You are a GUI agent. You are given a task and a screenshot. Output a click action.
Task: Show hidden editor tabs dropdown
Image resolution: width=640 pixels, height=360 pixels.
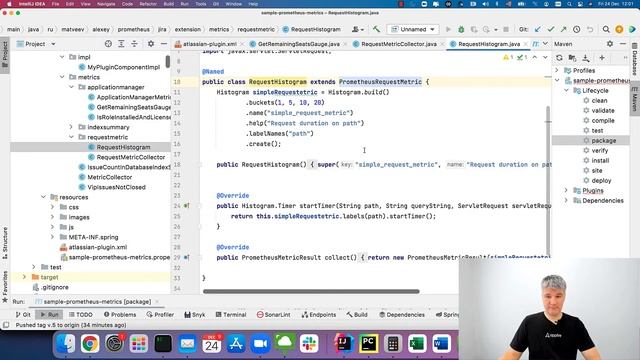[545, 44]
